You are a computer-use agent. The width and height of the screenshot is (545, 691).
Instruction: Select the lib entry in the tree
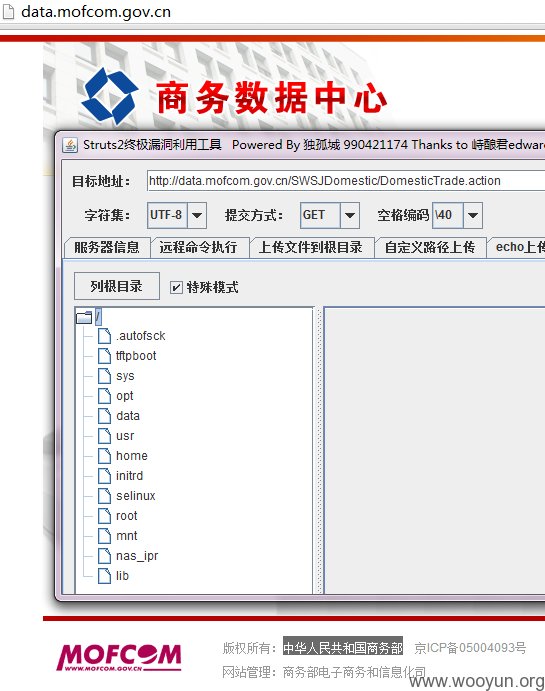[122, 576]
